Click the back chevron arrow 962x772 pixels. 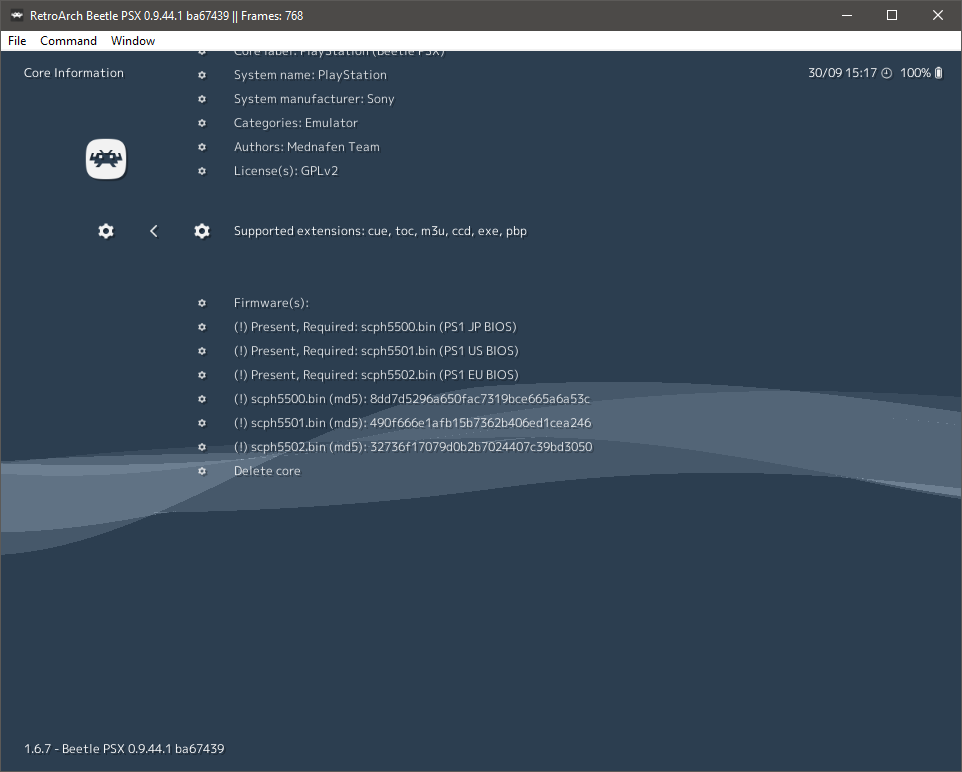coord(153,231)
